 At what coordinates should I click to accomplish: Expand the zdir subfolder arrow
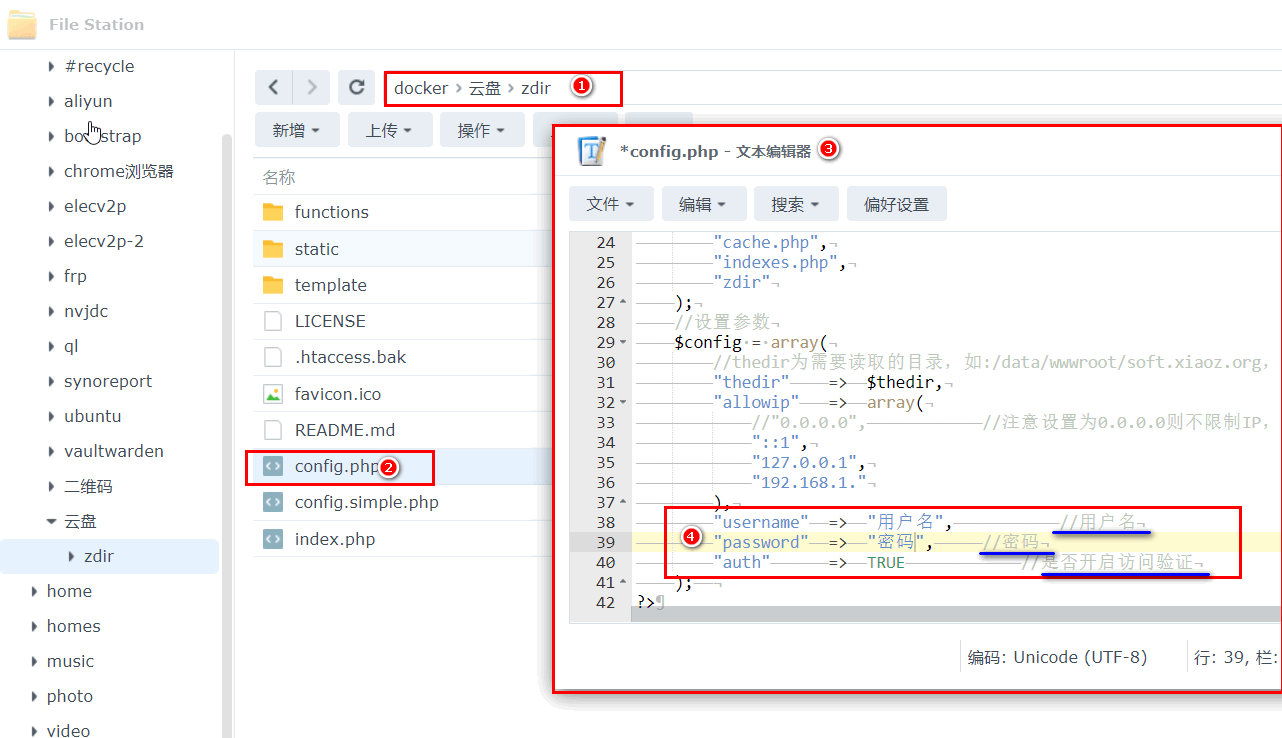coord(71,556)
